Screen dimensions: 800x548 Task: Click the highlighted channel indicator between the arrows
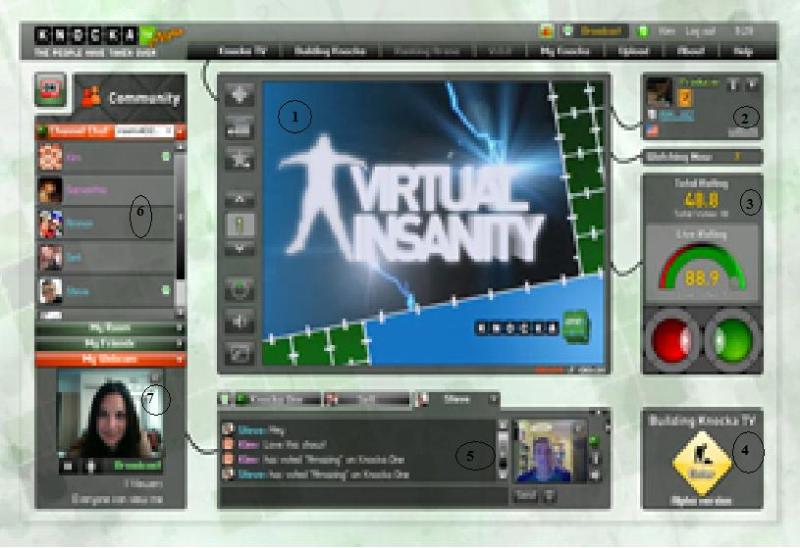pos(240,224)
